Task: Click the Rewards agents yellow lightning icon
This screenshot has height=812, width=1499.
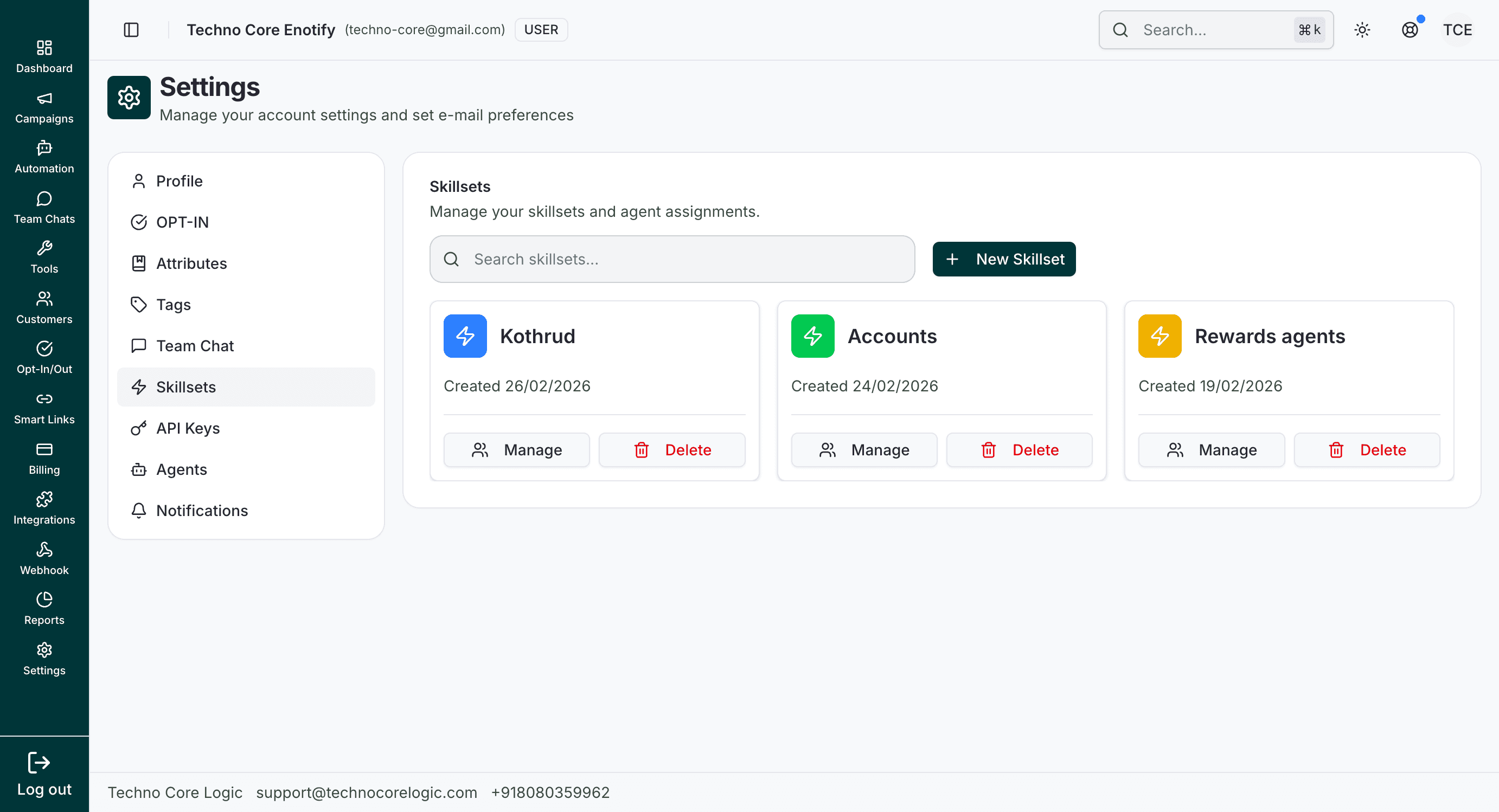Action: (1160, 336)
